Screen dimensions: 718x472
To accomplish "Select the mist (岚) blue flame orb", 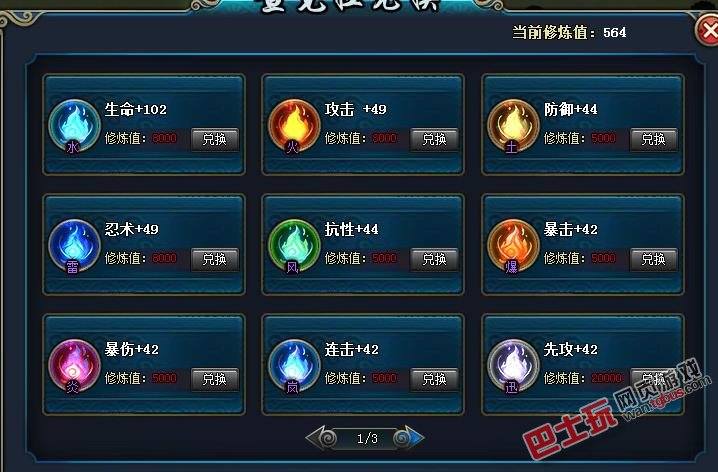I will (294, 365).
